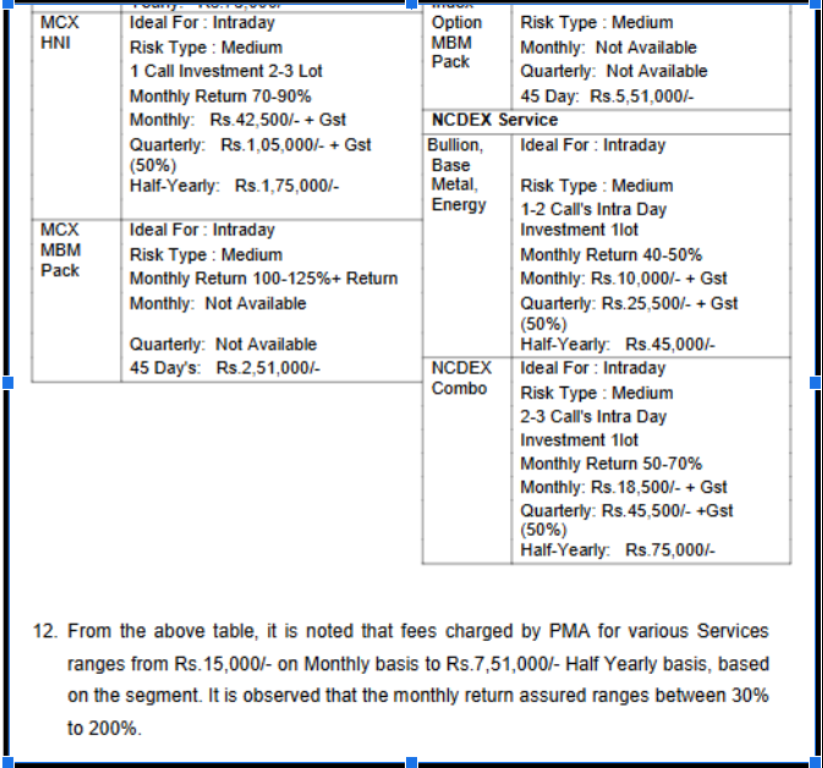Click the NCDEX Combo table cell
This screenshot has height=768, width=823.
pos(461,378)
